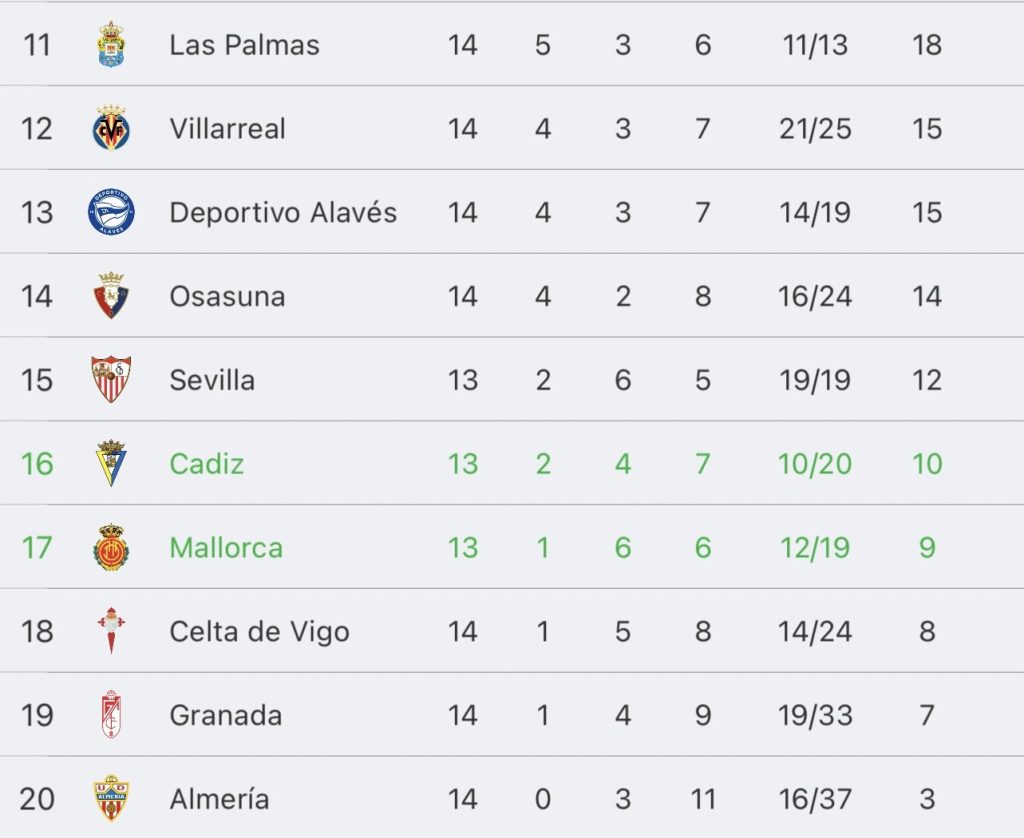
Task: Tap the Mallorca team name
Action: pos(226,547)
